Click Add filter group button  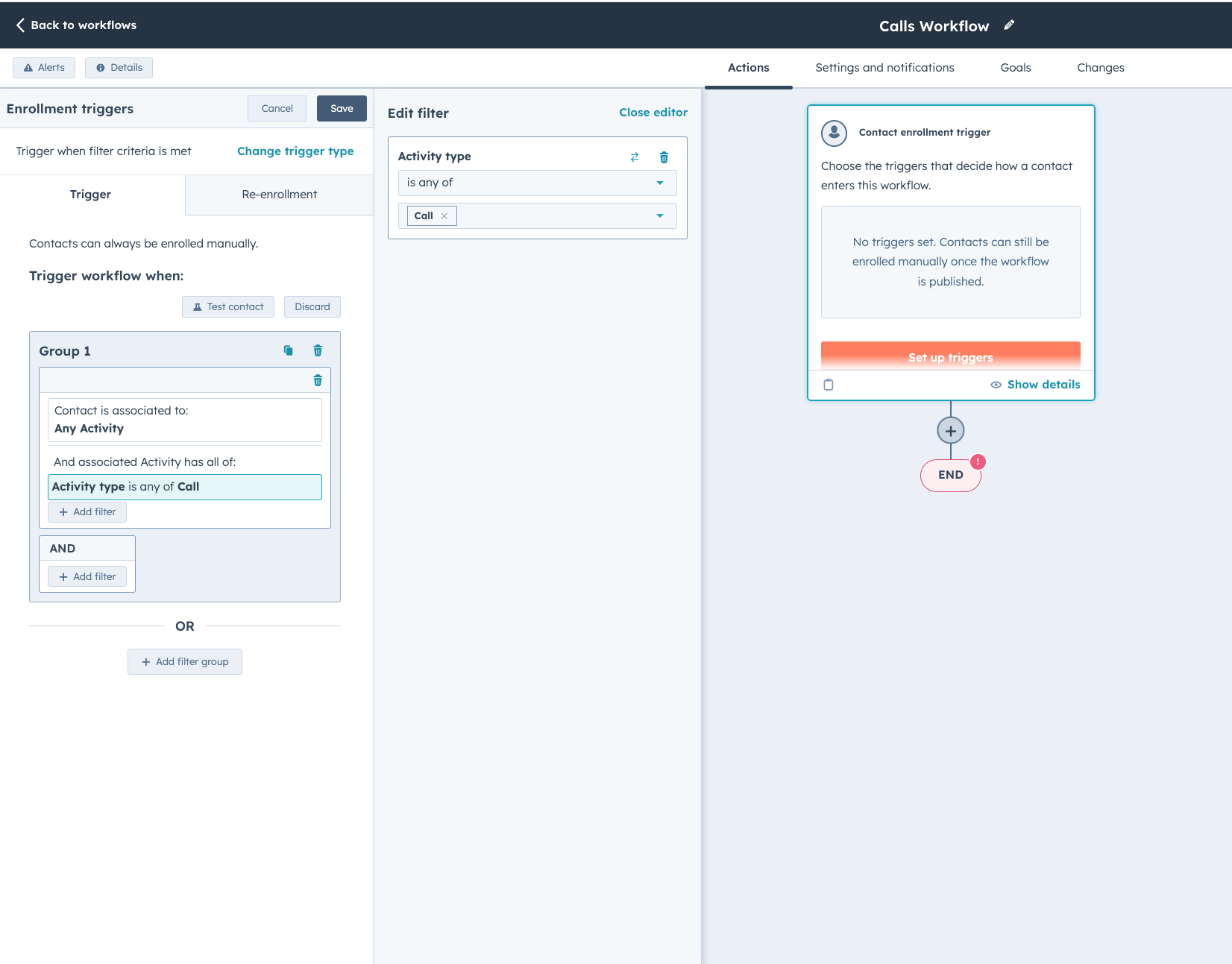pos(185,661)
